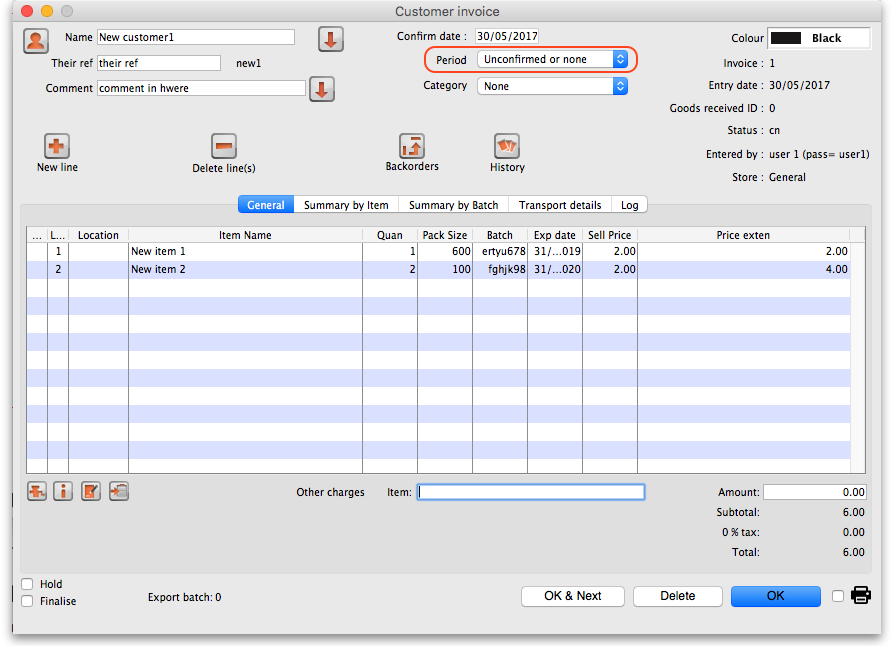This screenshot has height=646, width=893.
Task: Click the down arrow icon next to Comment
Action: tap(321, 89)
